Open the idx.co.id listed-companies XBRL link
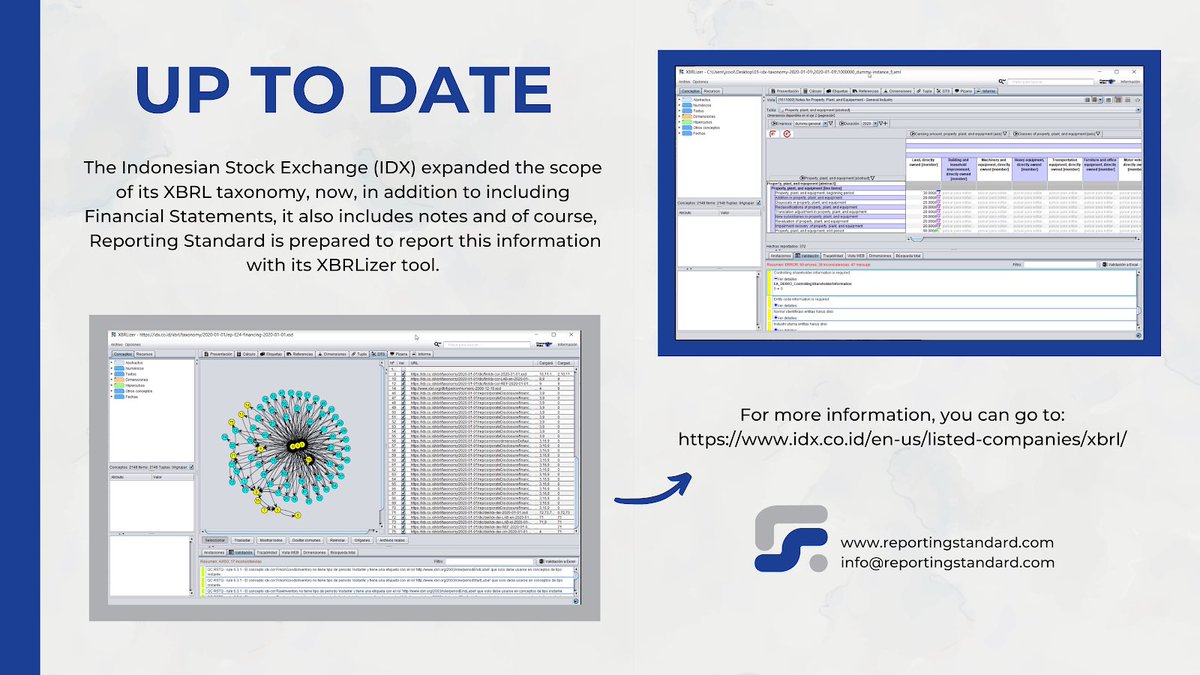1200x675 pixels. tap(903, 439)
